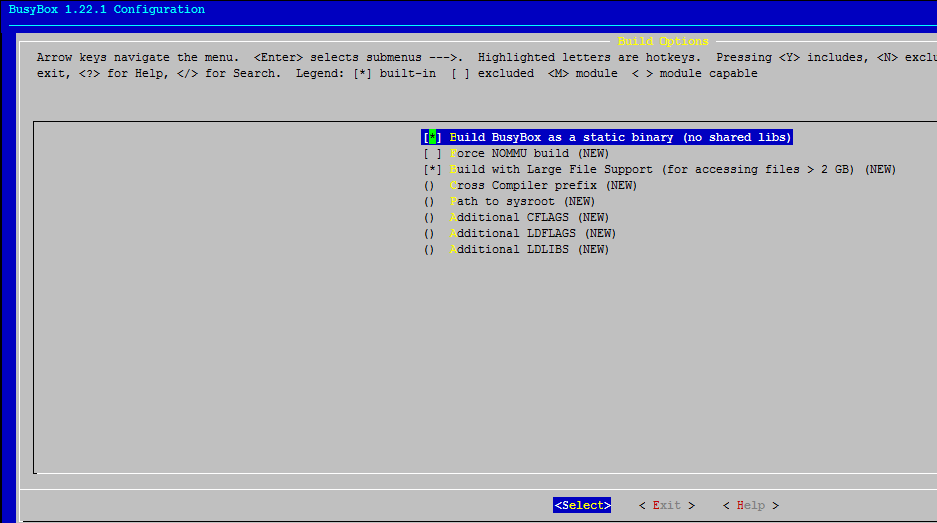Click the Build Options title text
Image resolution: width=937 pixels, height=523 pixels.
(x=663, y=41)
